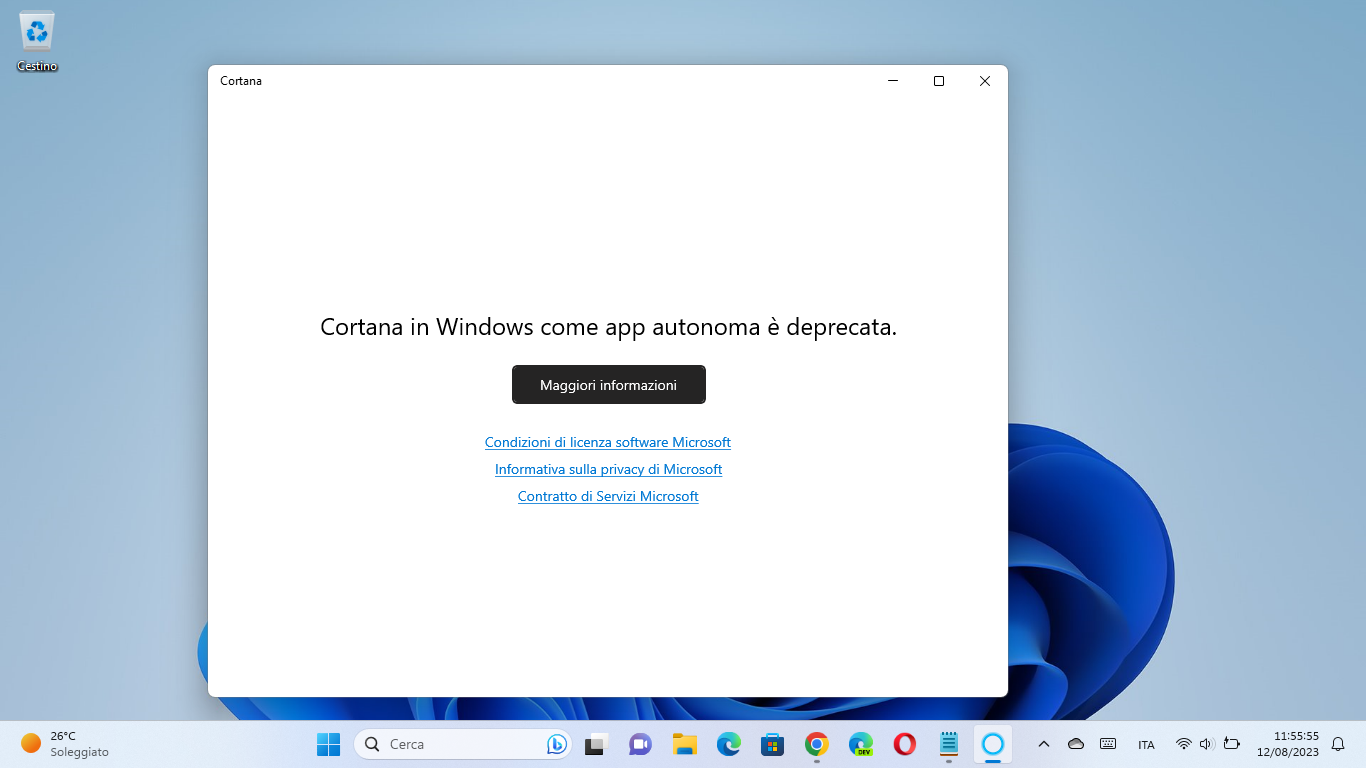Click the Cortana icon in taskbar
This screenshot has height=768, width=1366.
[993, 744]
